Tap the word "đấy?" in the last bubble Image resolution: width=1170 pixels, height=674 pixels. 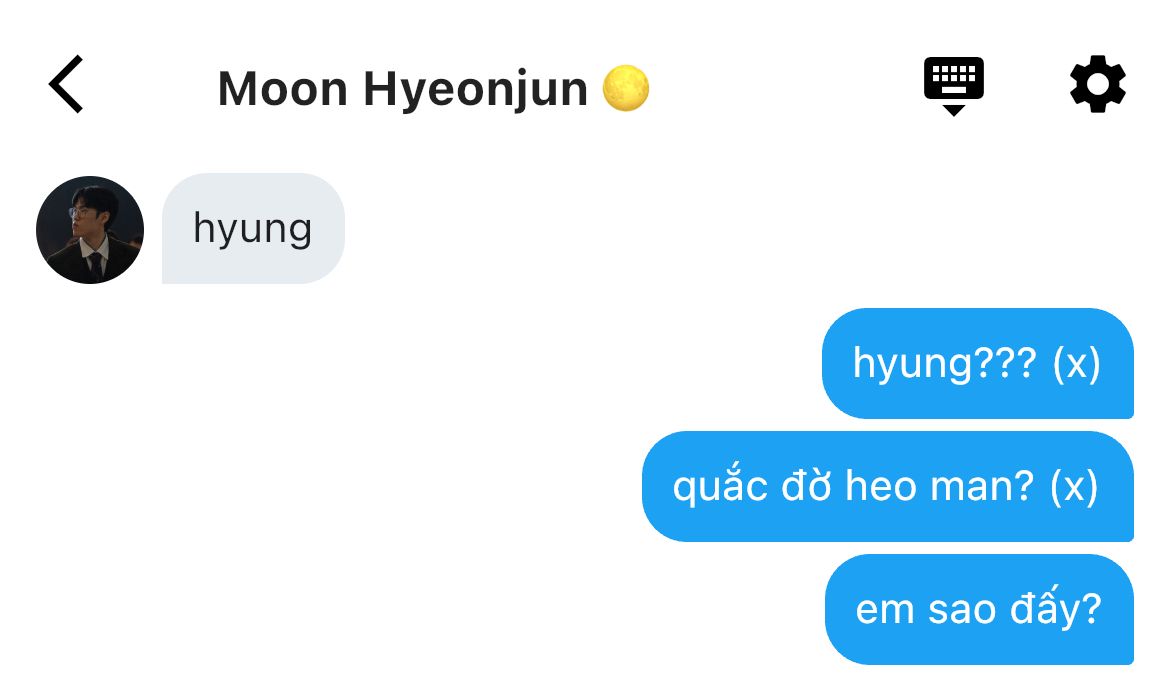point(1056,608)
